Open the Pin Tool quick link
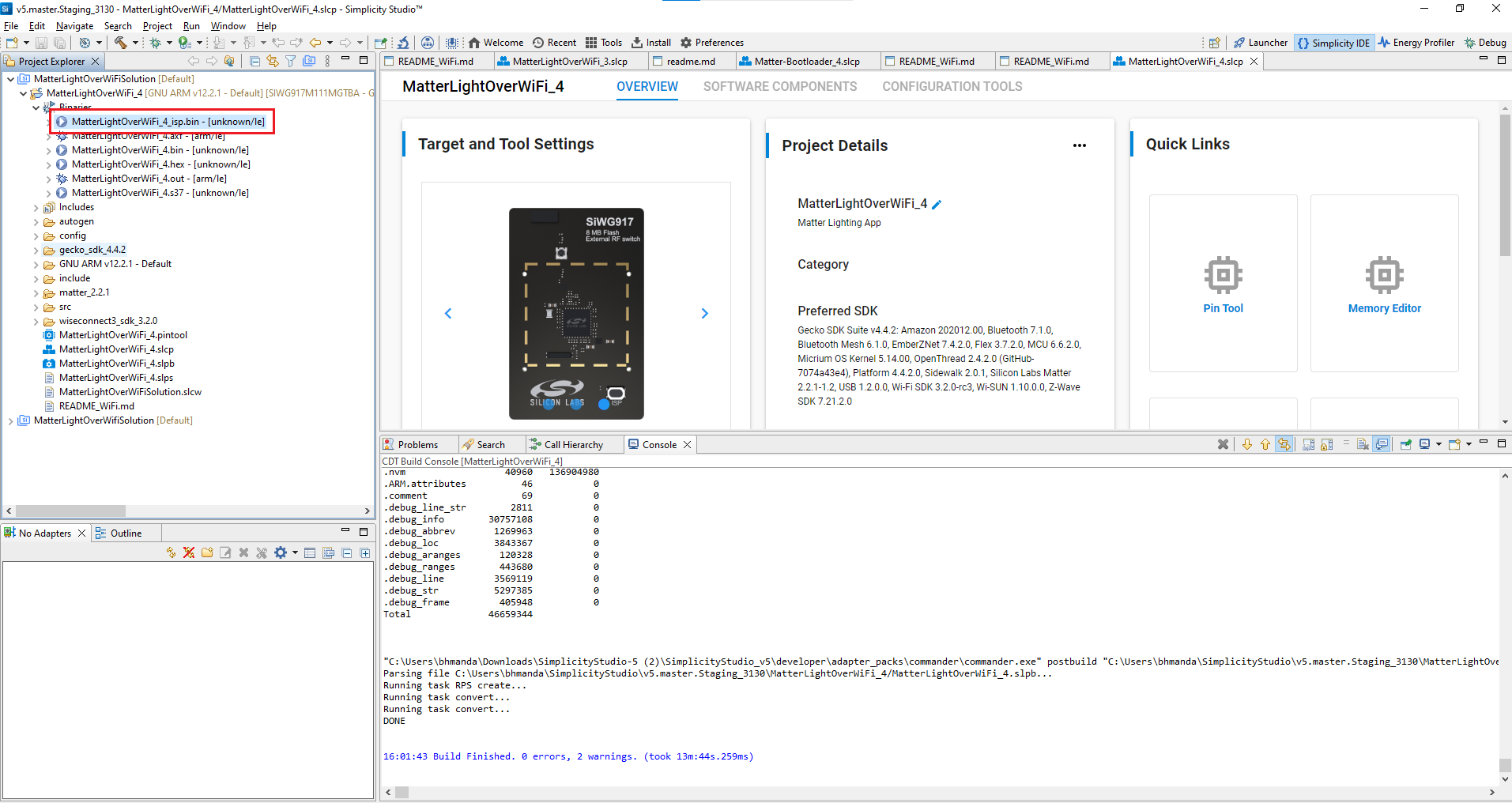 click(1224, 284)
